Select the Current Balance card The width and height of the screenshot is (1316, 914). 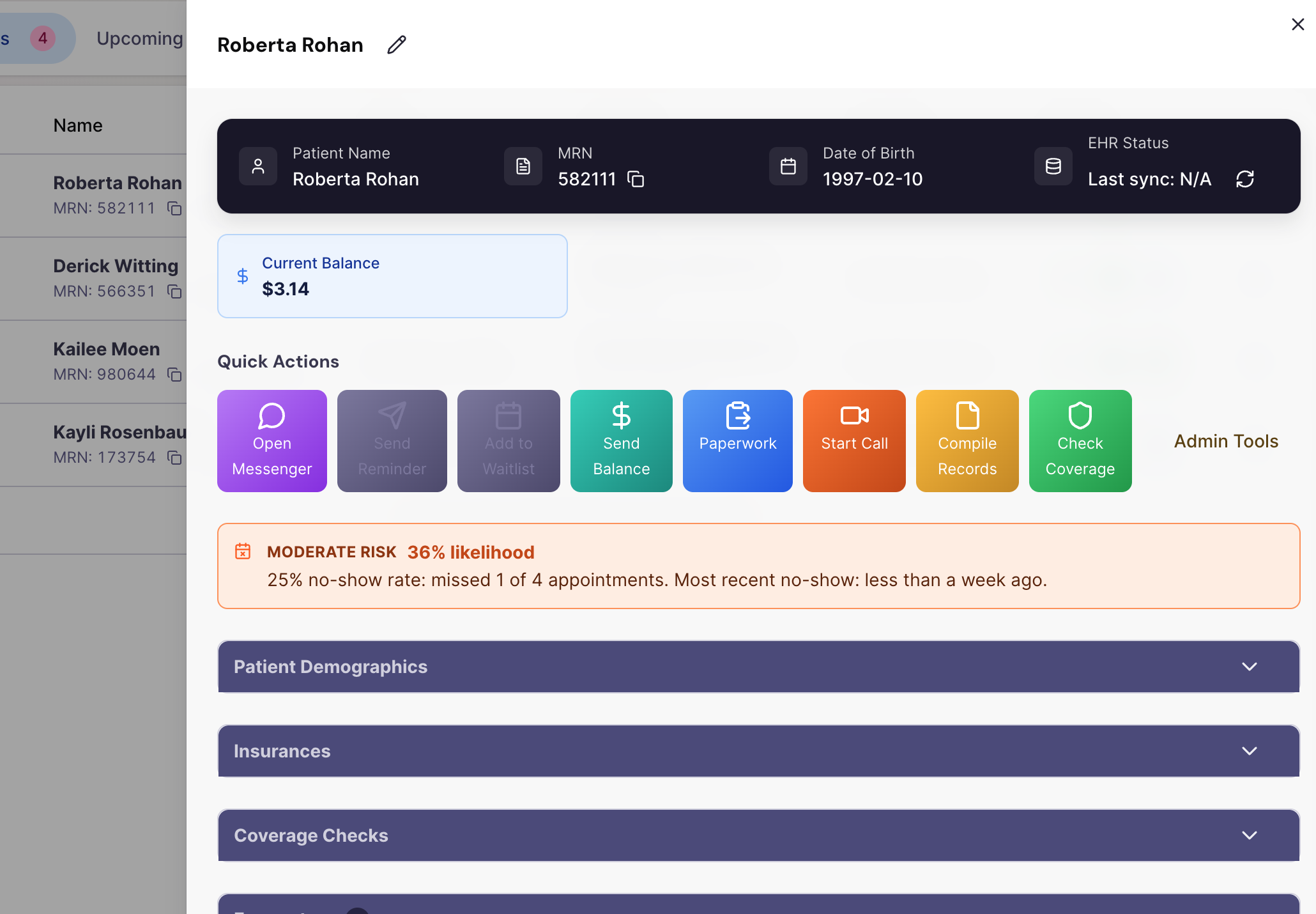(x=392, y=275)
